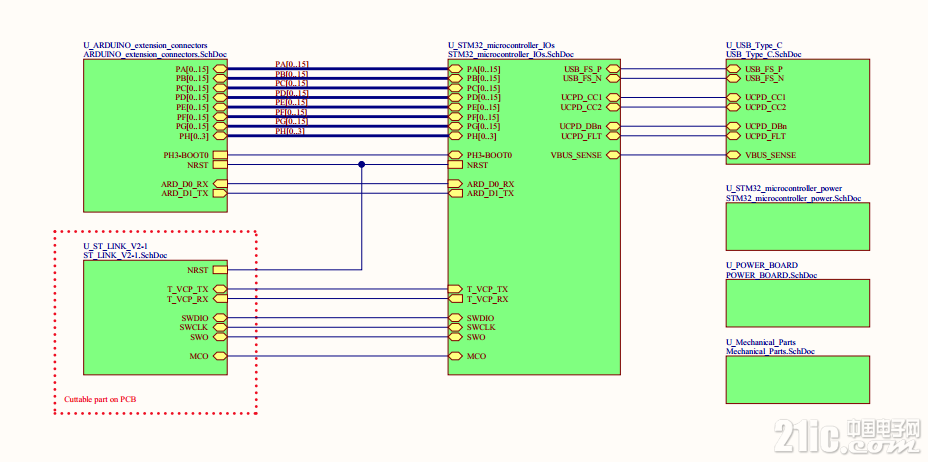Image resolution: width=928 pixels, height=462 pixels.
Task: Select the U_POWER_BOARD sheet designator
Action: tap(762, 265)
